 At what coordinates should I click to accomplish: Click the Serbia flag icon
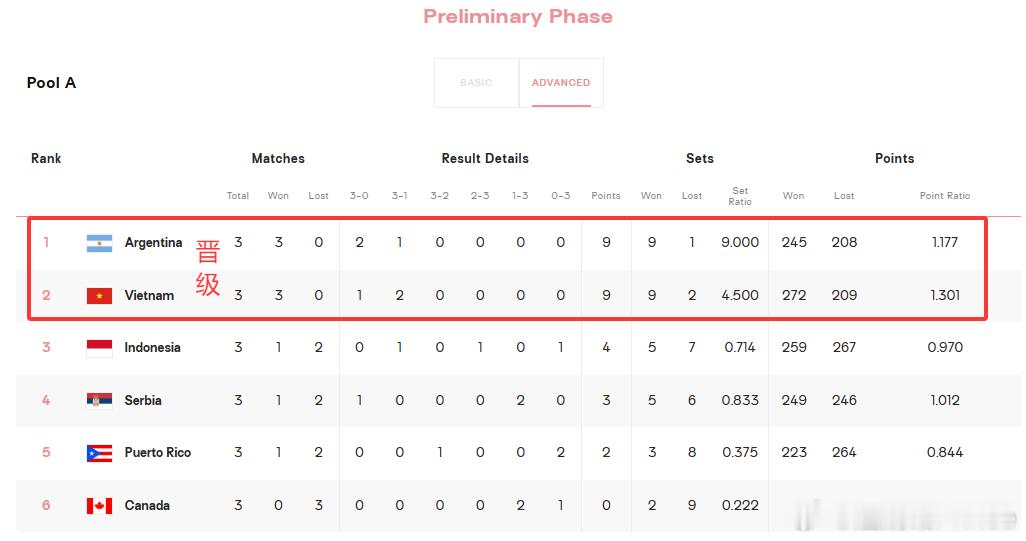[x=99, y=400]
